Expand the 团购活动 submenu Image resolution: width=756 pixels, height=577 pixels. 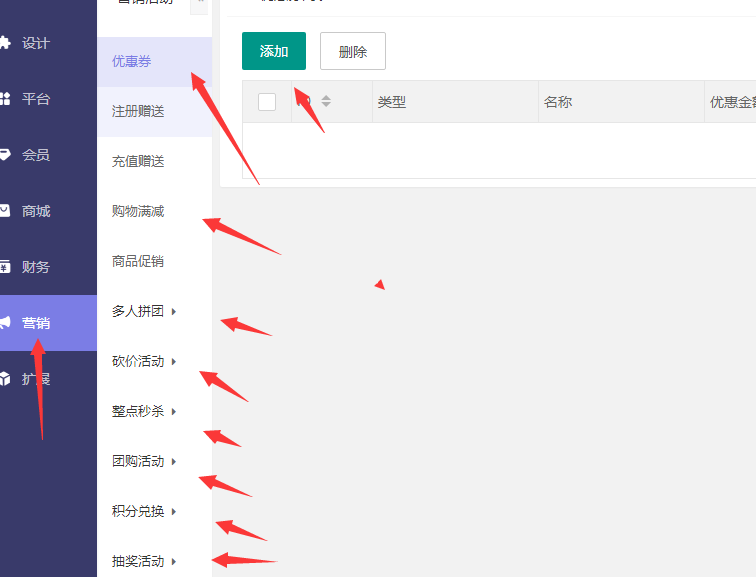[x=174, y=462]
